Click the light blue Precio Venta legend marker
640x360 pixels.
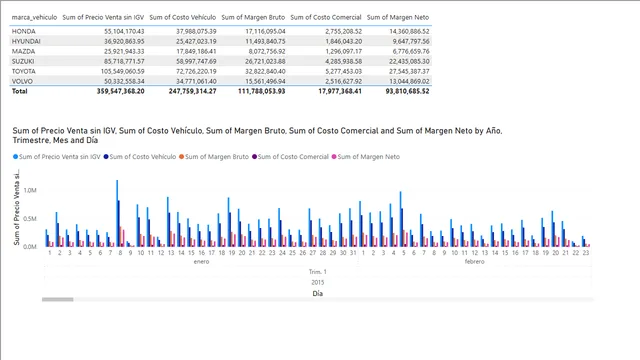click(16, 157)
